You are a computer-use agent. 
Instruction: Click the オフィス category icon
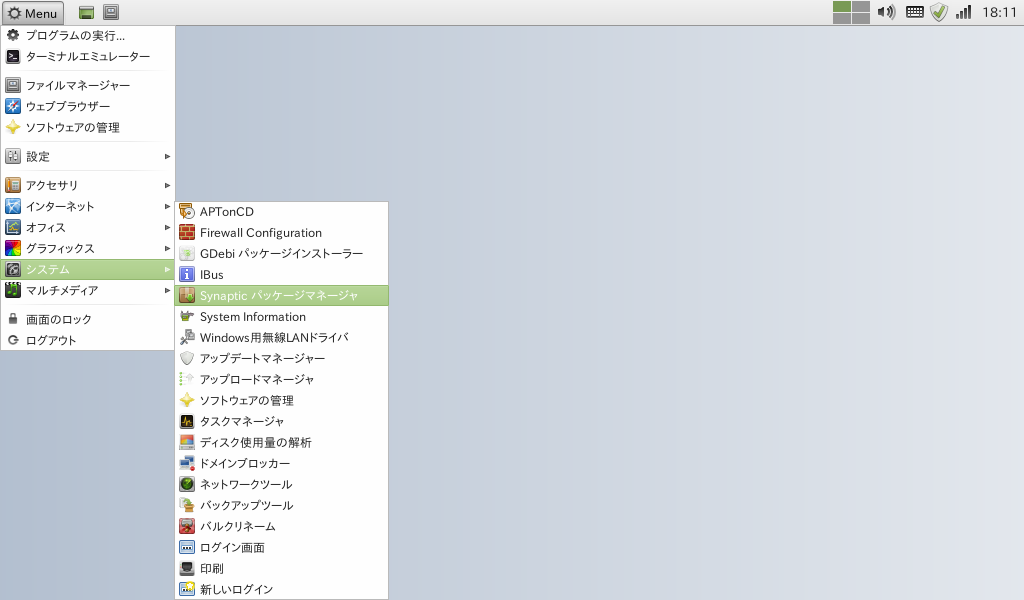[x=13, y=227]
